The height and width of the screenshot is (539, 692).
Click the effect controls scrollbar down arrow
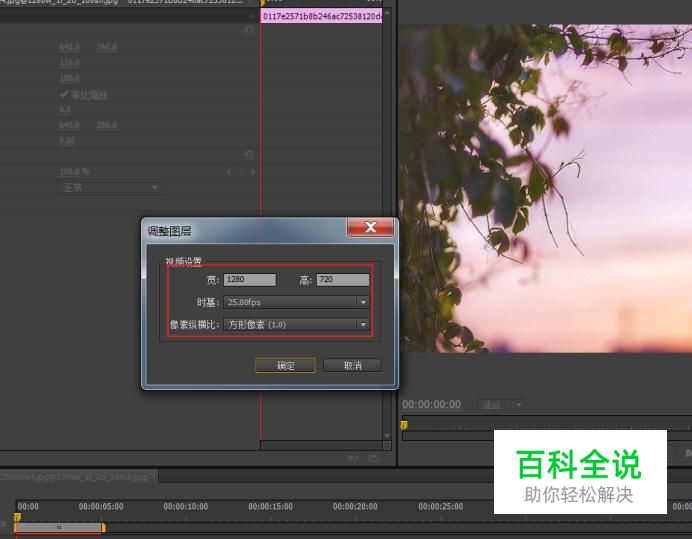387,436
